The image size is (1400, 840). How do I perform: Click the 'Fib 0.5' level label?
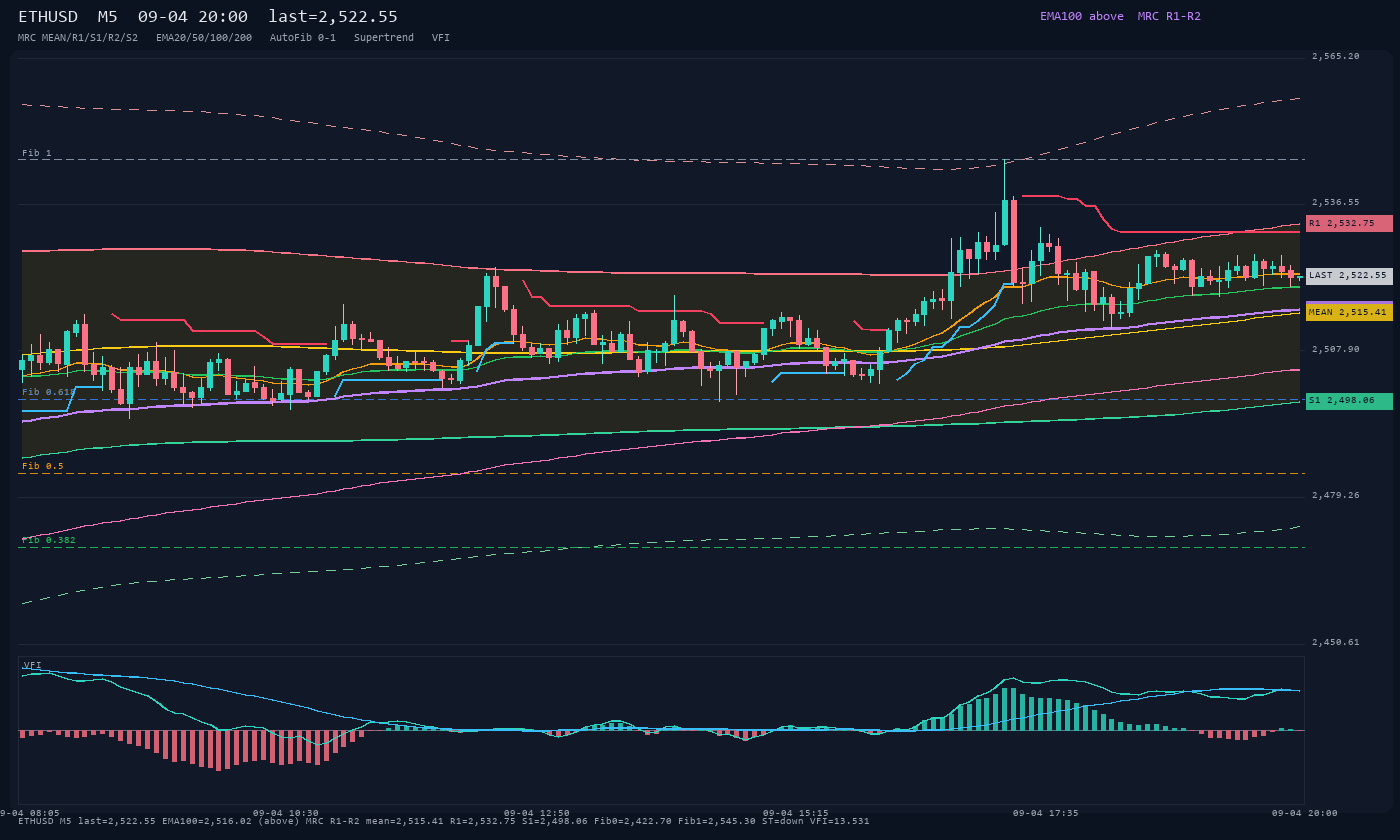[43, 467]
